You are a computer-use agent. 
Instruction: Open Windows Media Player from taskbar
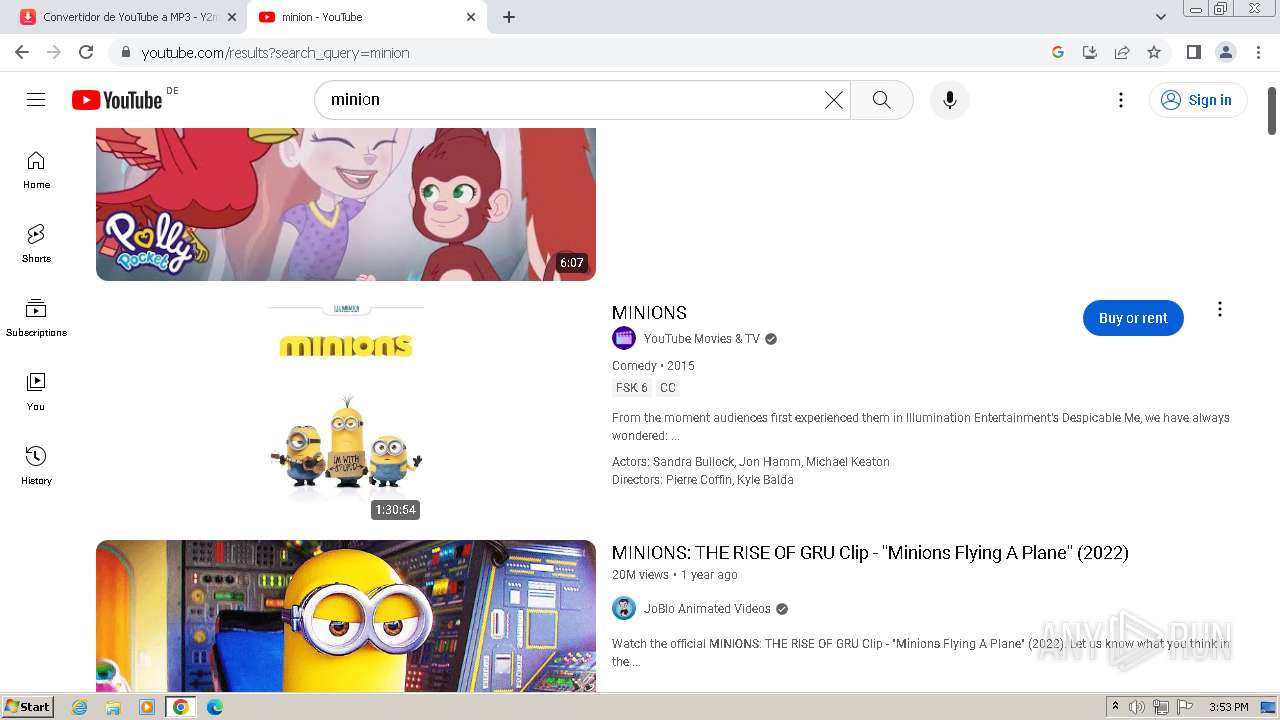pyautogui.click(x=147, y=707)
